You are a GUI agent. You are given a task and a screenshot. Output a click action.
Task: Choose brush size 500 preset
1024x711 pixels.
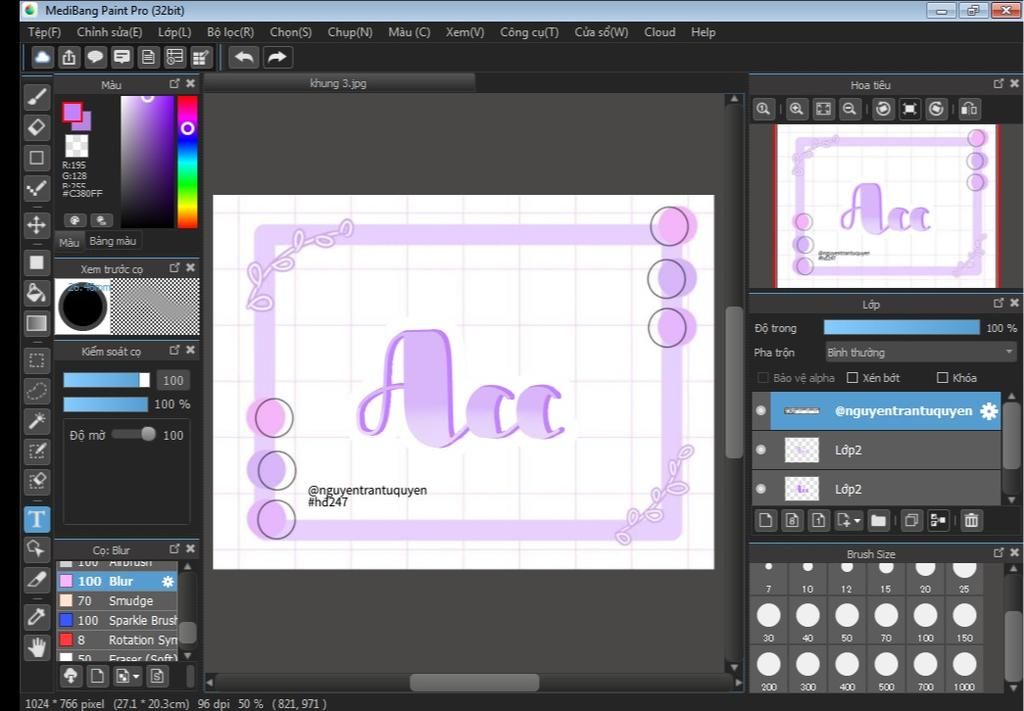pyautogui.click(x=886, y=671)
